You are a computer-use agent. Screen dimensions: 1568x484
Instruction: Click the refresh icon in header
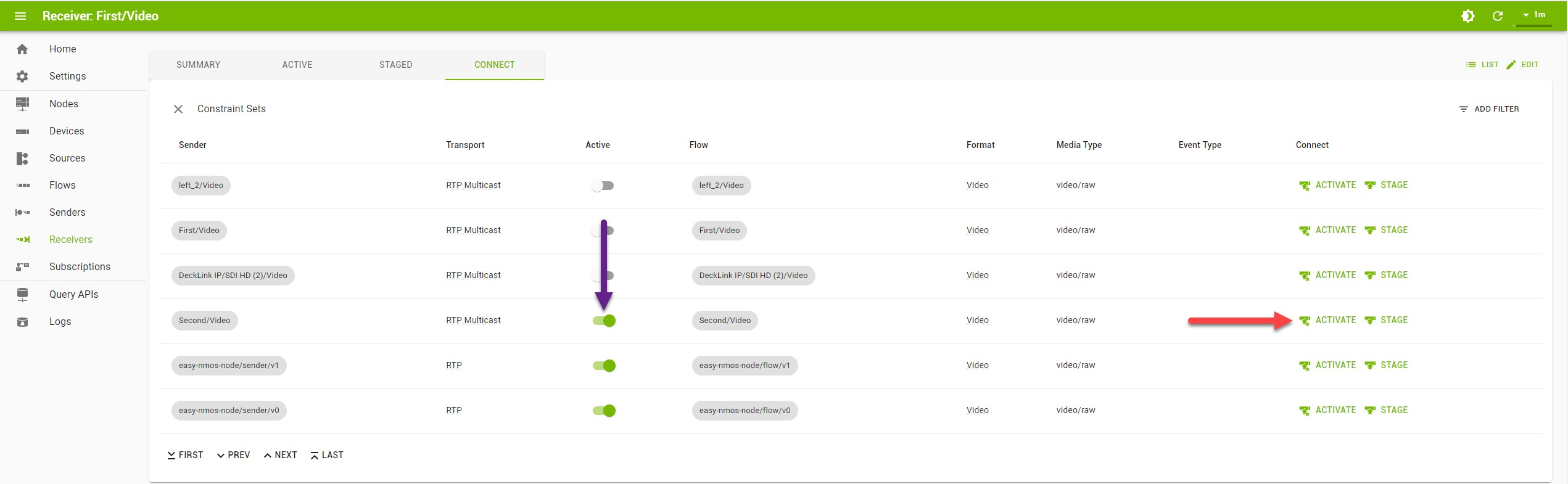[1498, 16]
